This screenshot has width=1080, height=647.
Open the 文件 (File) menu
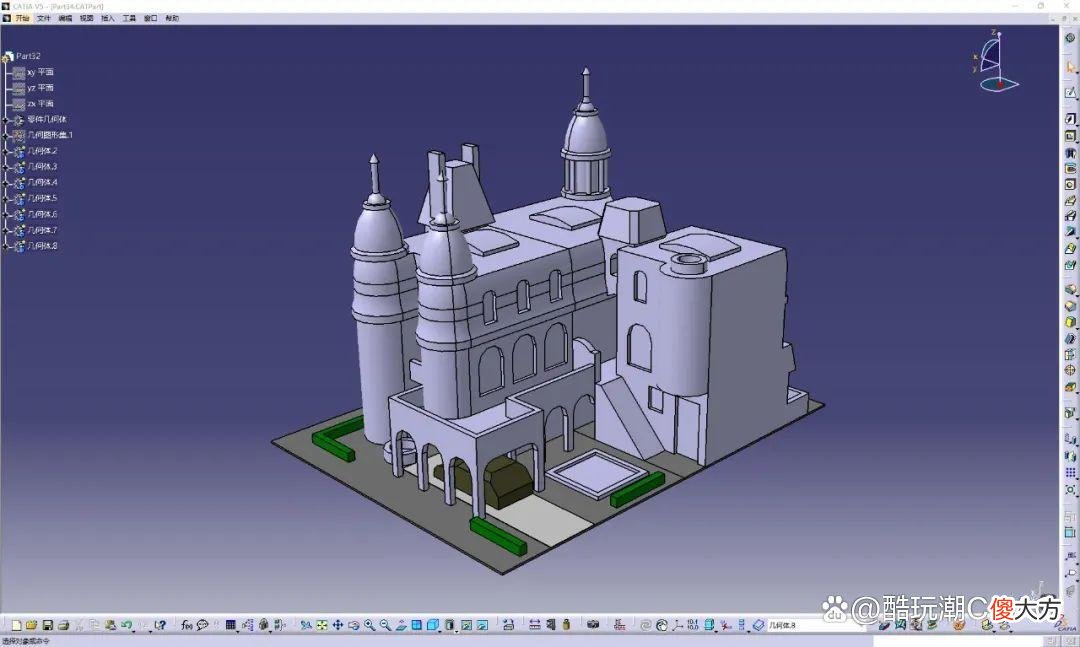pyautogui.click(x=43, y=19)
